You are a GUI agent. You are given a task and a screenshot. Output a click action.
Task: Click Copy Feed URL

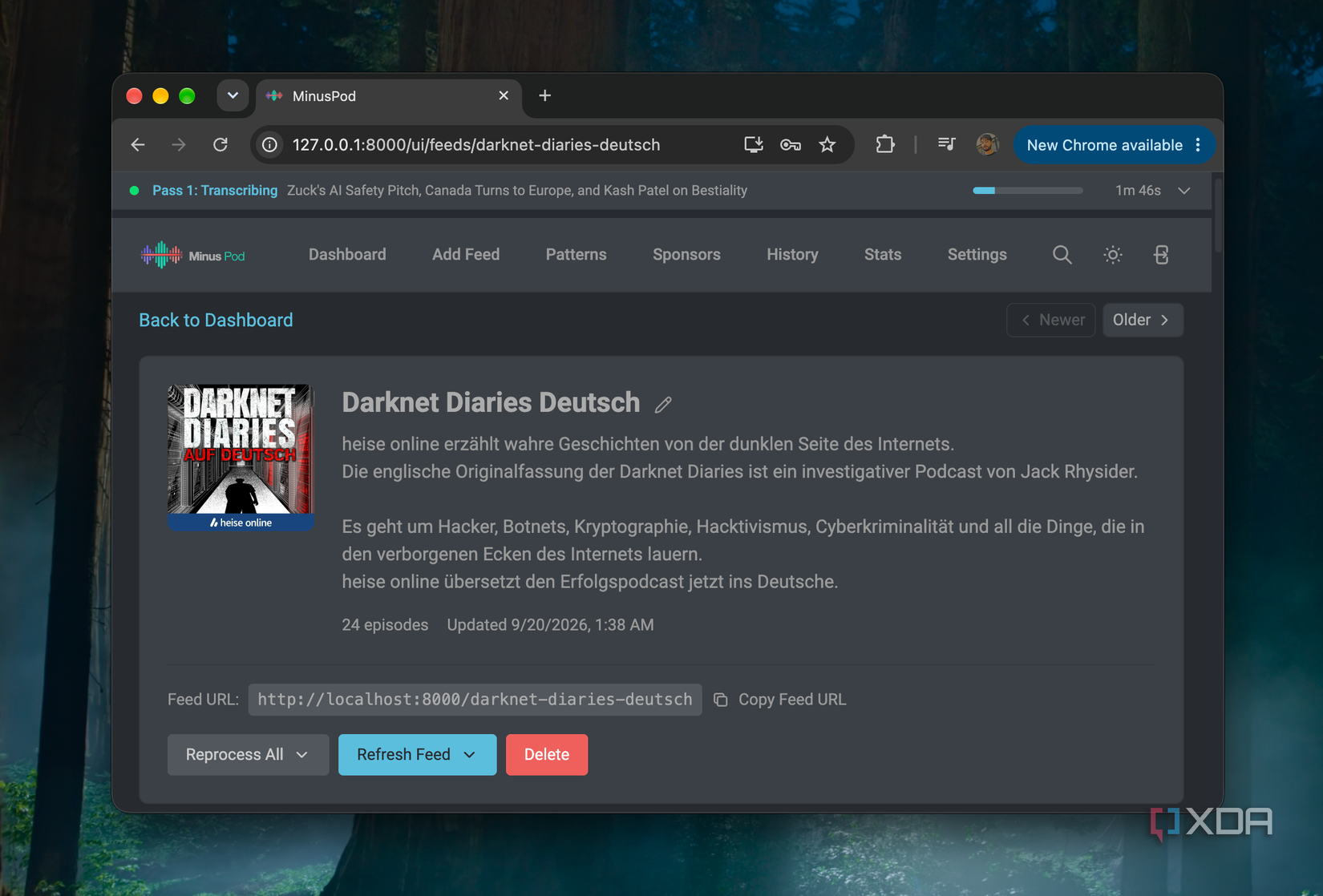coord(792,700)
